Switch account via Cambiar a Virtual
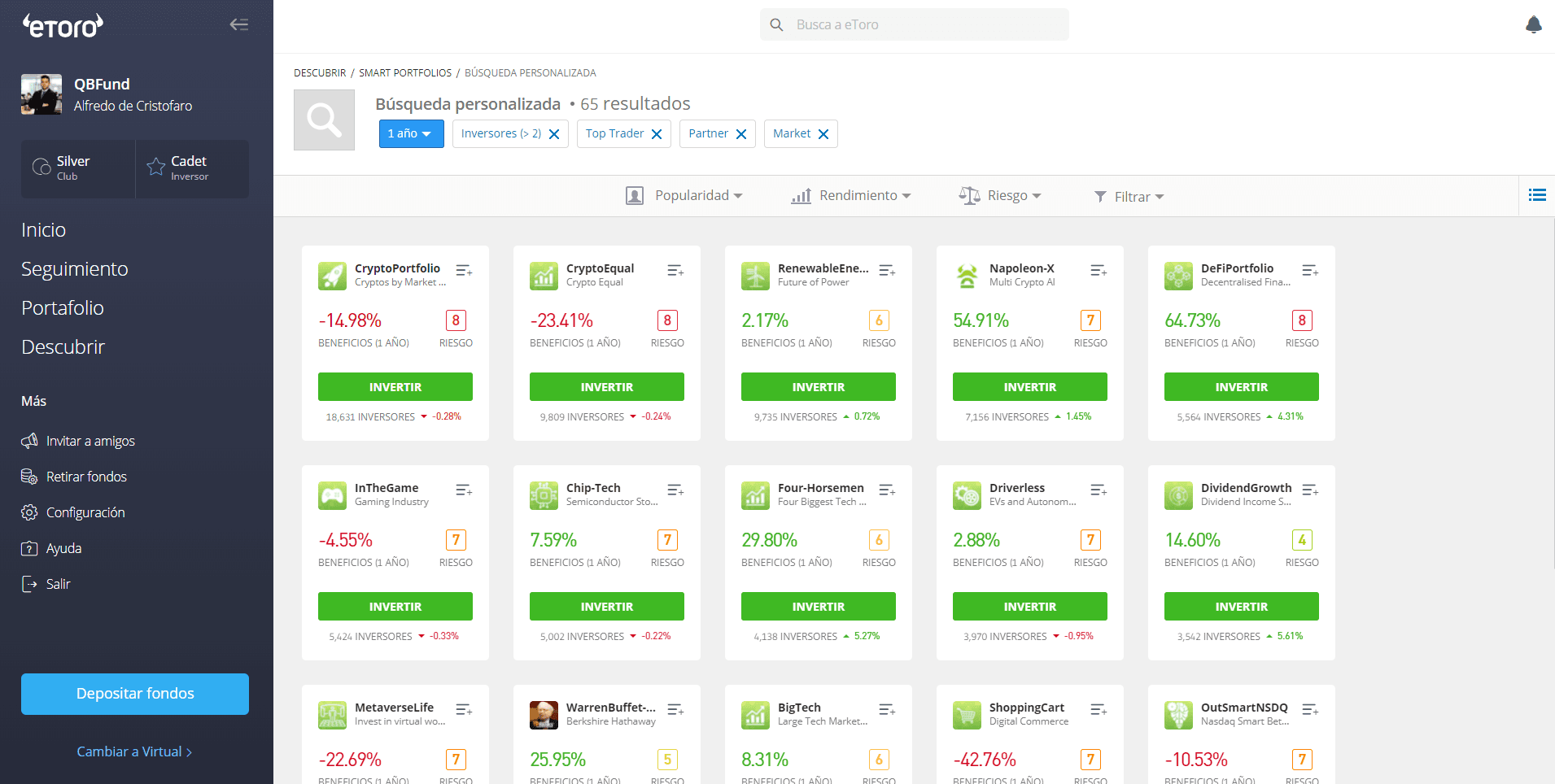Image resolution: width=1555 pixels, height=784 pixels. [134, 751]
